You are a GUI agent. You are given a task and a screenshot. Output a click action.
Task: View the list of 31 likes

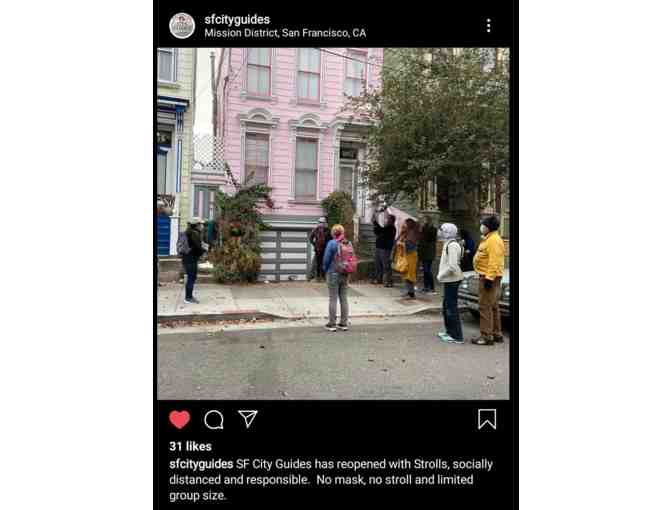pos(190,446)
